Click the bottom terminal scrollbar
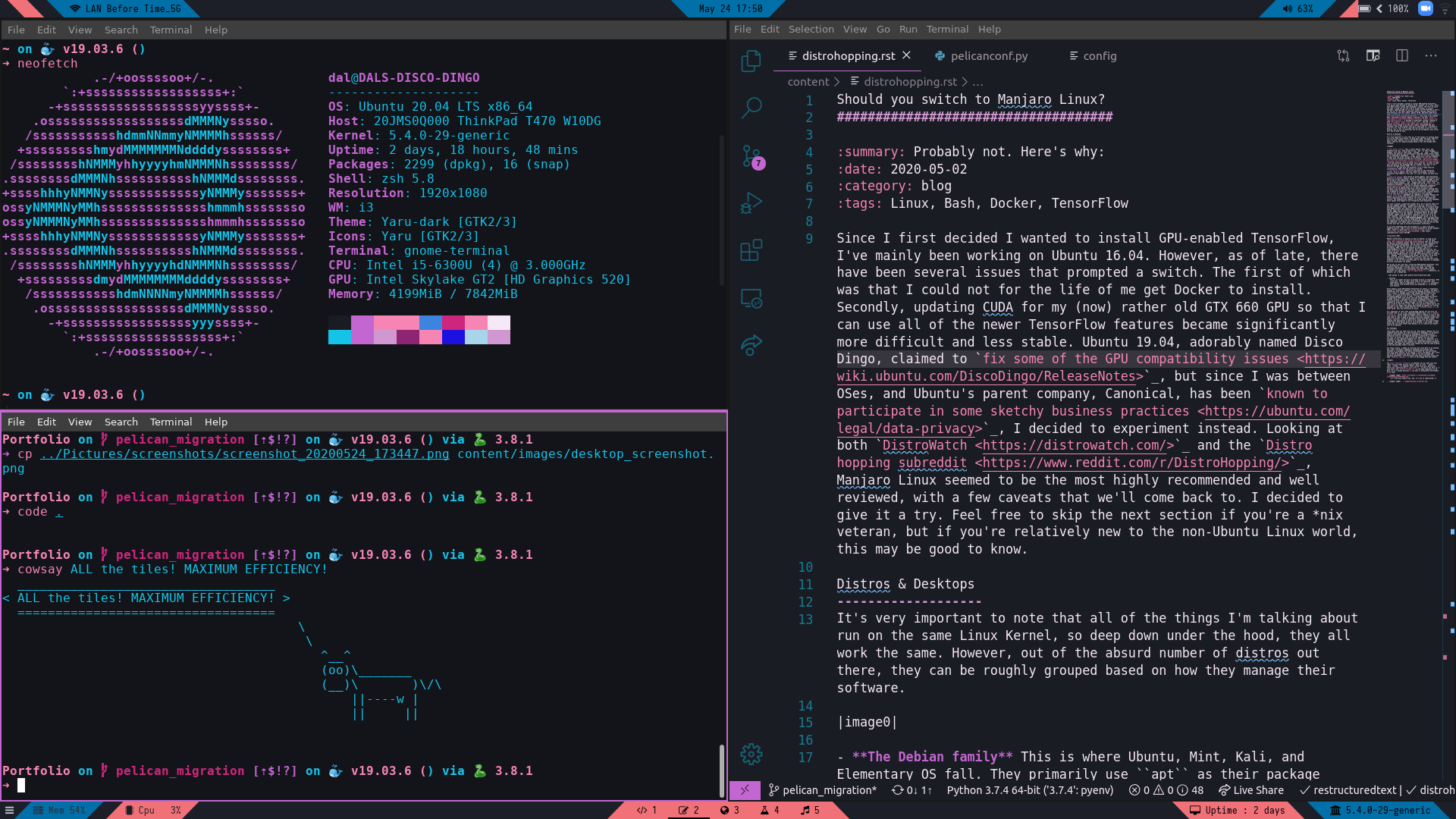This screenshot has width=1456, height=819. [x=721, y=770]
